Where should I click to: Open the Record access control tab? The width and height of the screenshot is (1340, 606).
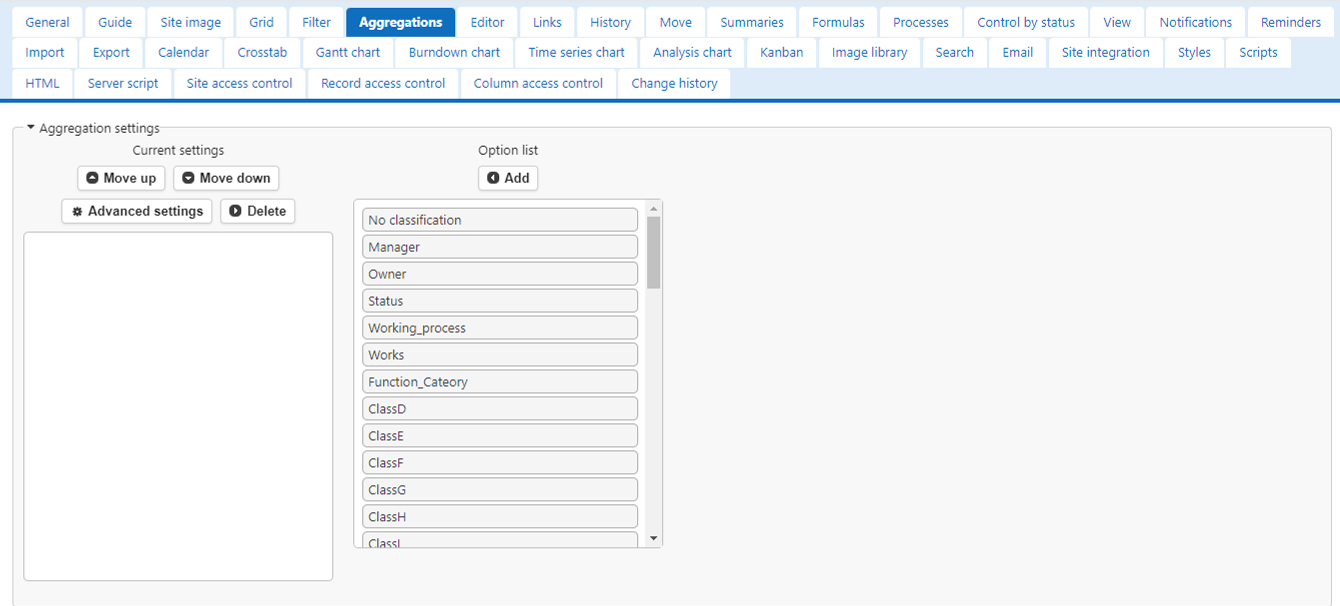[383, 83]
